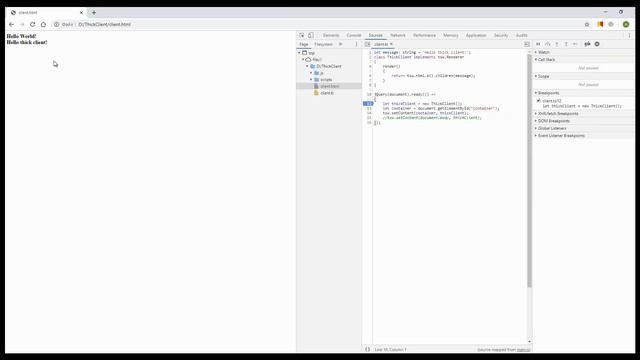Open navigator pane three-dot options
Viewport: 640px width, 360px height.
(356, 44)
